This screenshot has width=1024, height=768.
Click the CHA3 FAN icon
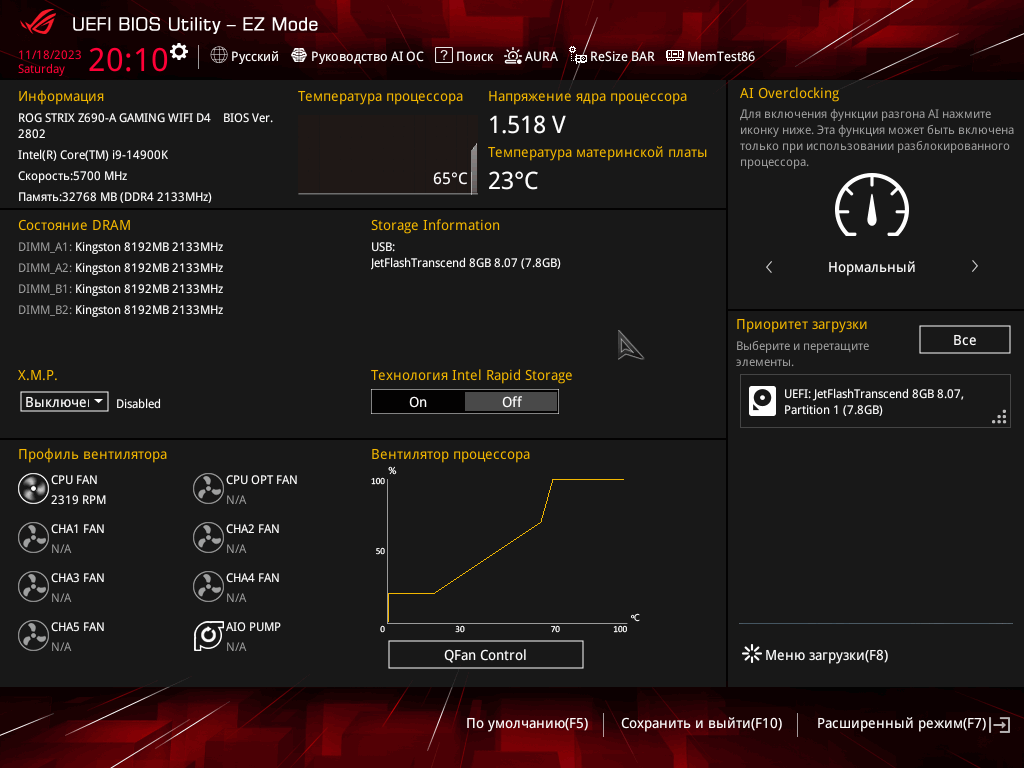[x=33, y=587]
